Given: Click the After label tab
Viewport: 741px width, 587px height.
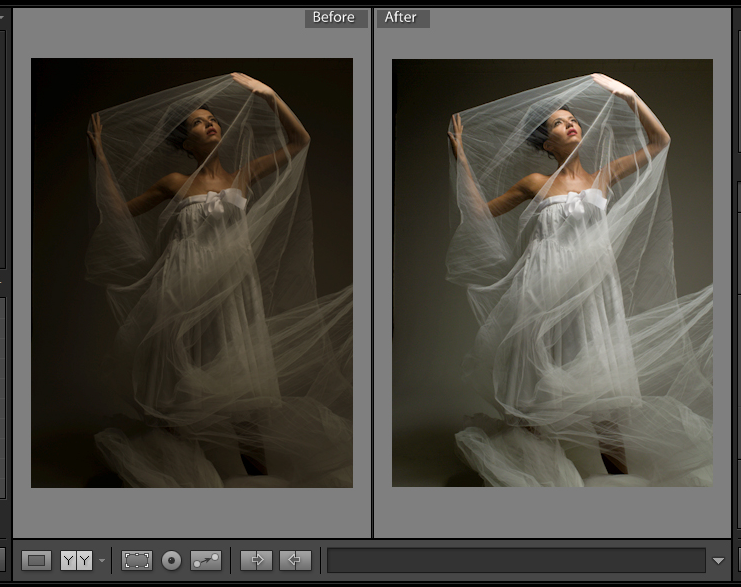Looking at the screenshot, I should pyautogui.click(x=402, y=17).
